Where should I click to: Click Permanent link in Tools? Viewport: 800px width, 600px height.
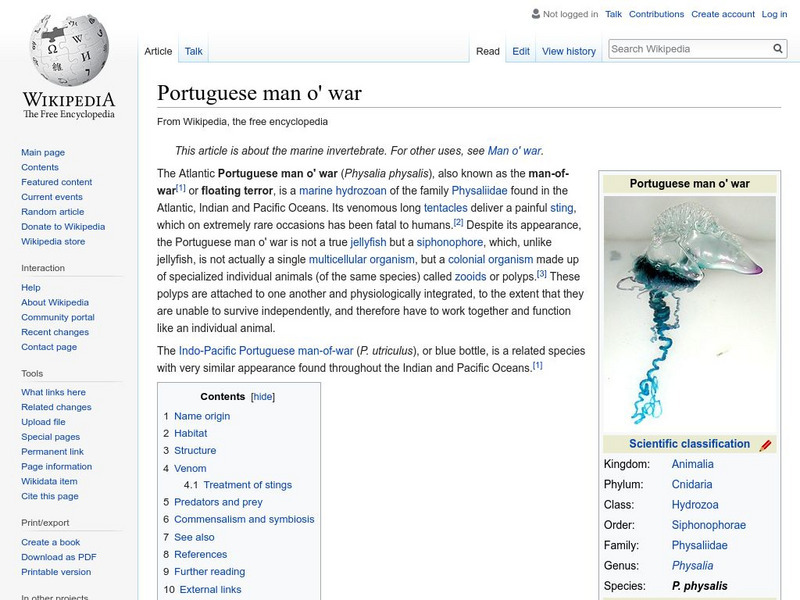click(52, 451)
